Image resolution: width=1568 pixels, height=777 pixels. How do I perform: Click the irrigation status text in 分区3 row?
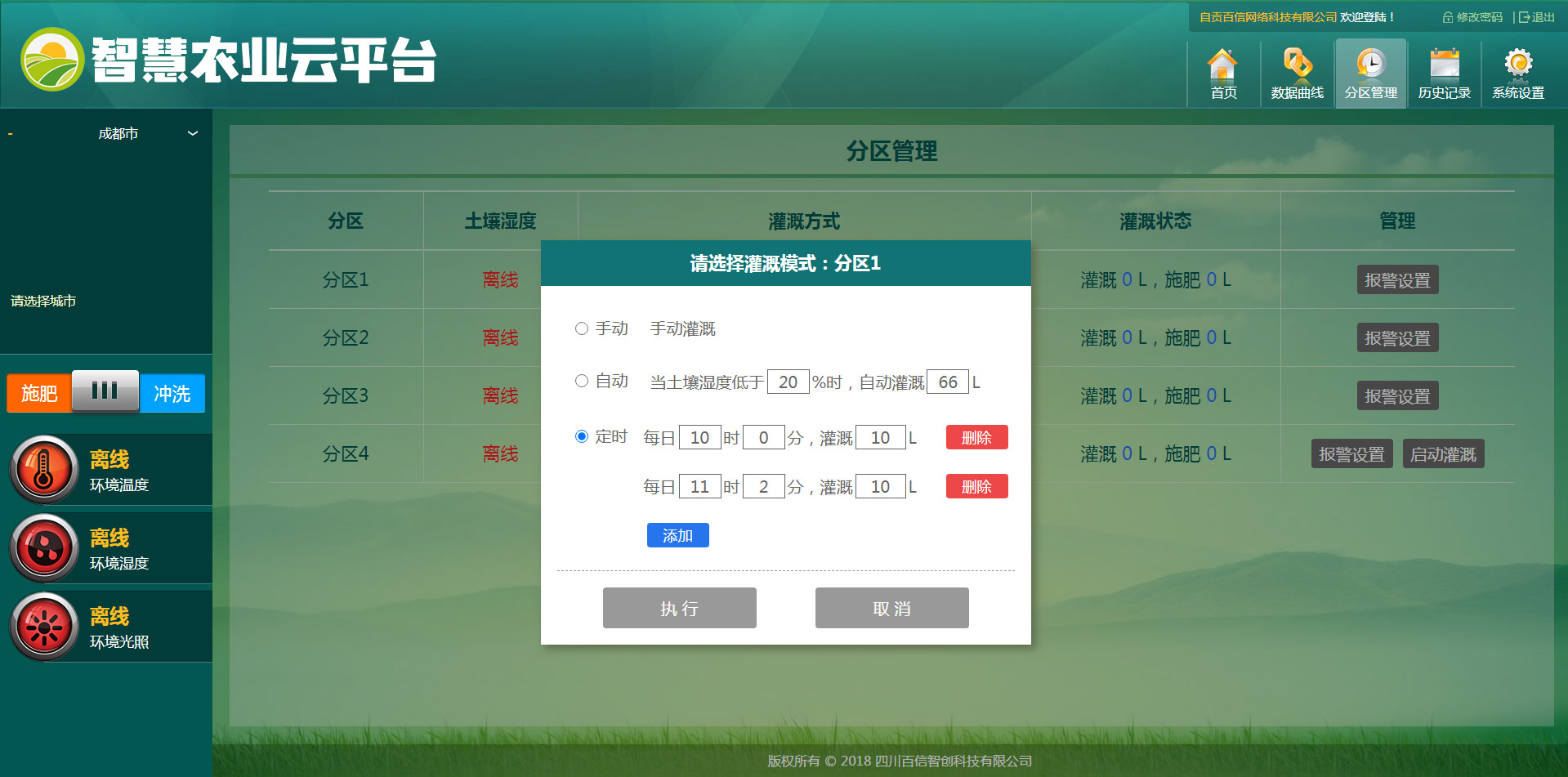pos(1155,395)
